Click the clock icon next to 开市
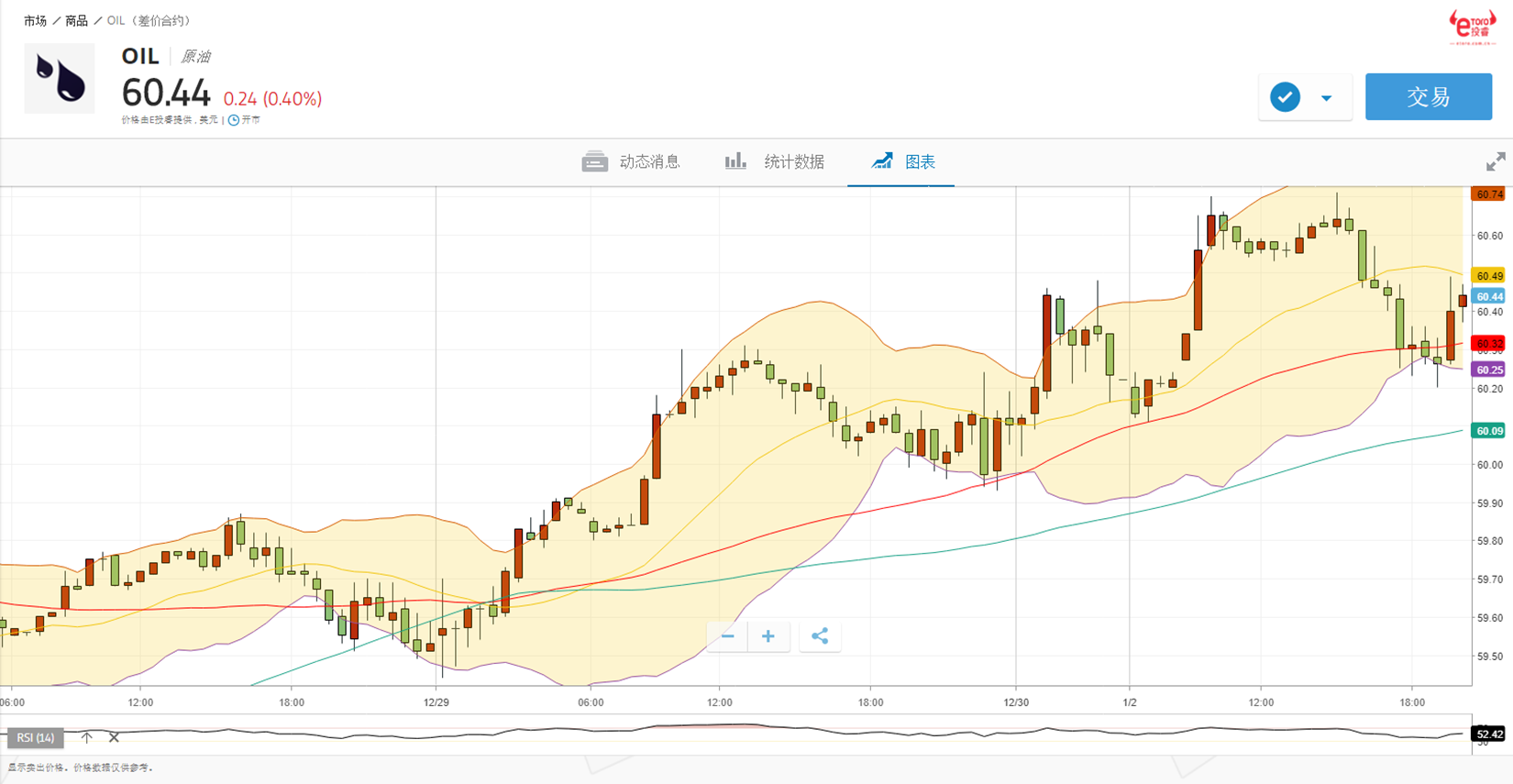The width and height of the screenshot is (1513, 784). click(234, 120)
